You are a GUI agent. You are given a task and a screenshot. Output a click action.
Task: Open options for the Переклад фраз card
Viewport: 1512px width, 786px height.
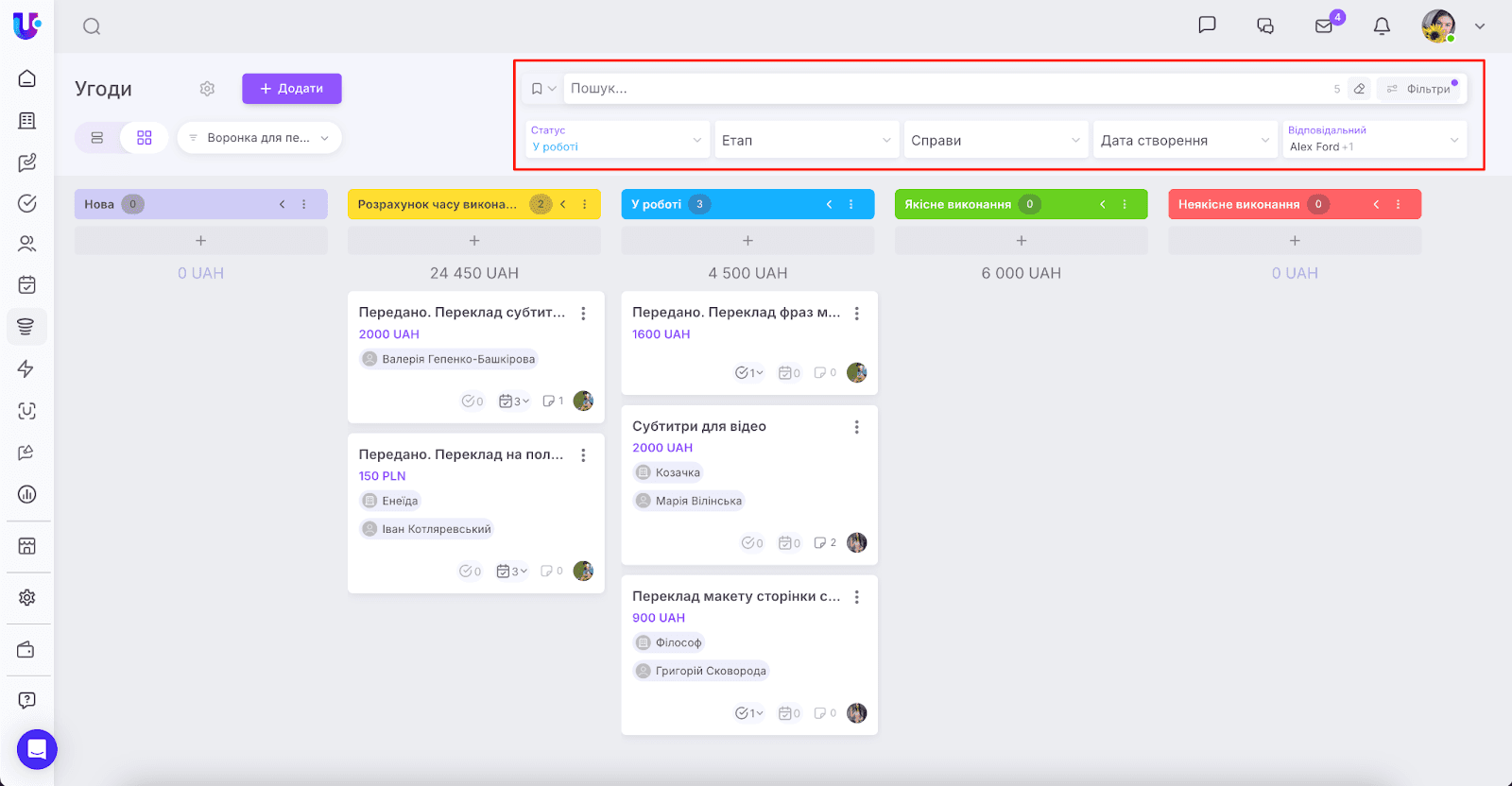pos(857,314)
